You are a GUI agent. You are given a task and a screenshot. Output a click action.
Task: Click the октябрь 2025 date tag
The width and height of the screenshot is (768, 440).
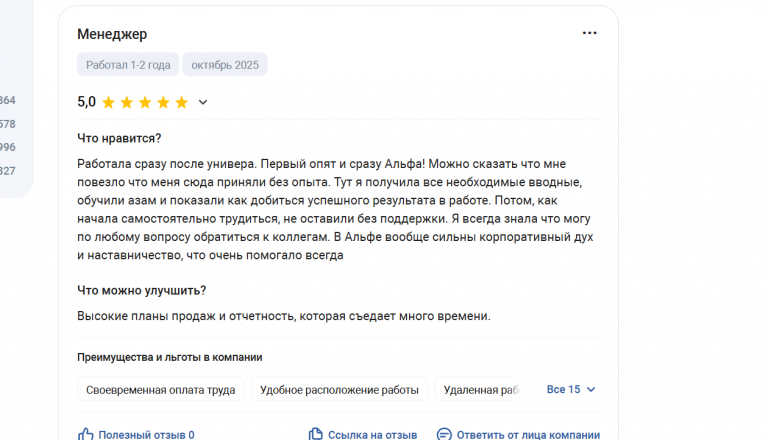(x=225, y=65)
